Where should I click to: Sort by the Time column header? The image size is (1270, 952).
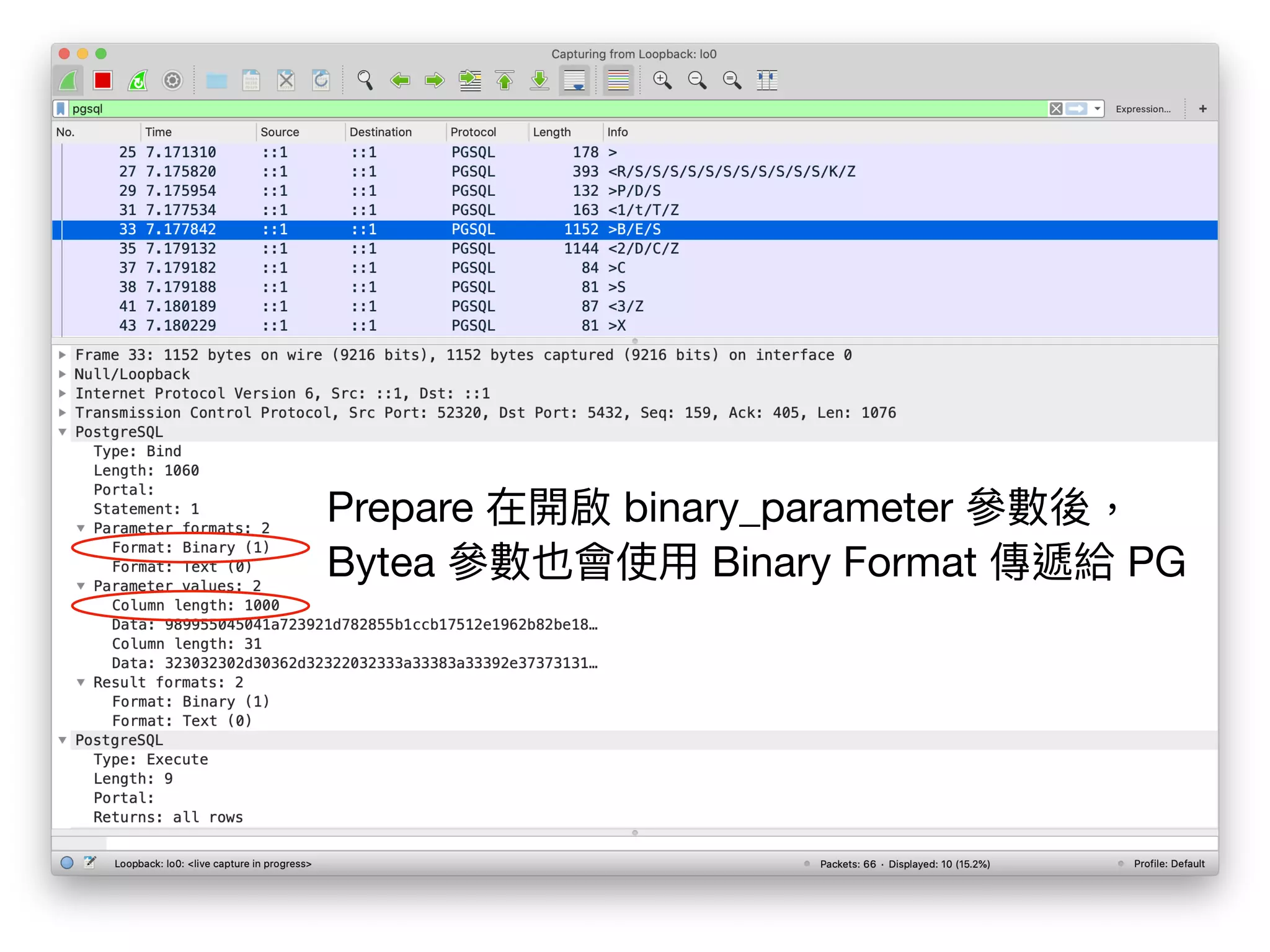click(198, 132)
